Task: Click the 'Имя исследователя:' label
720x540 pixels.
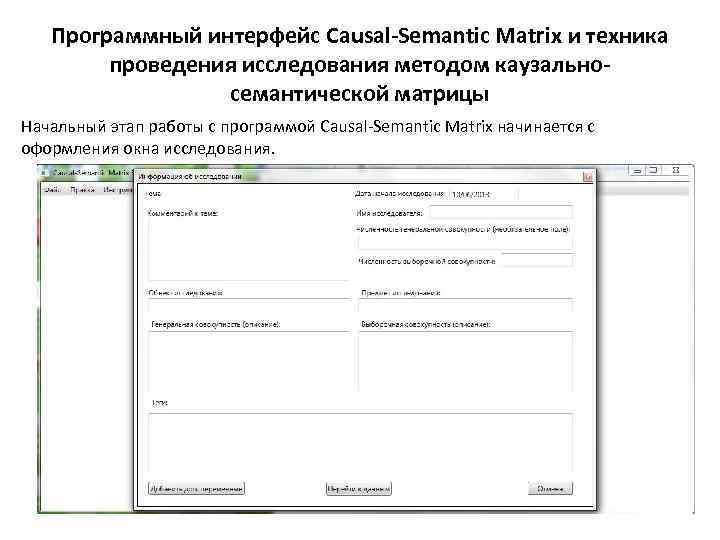Action: pos(389,213)
